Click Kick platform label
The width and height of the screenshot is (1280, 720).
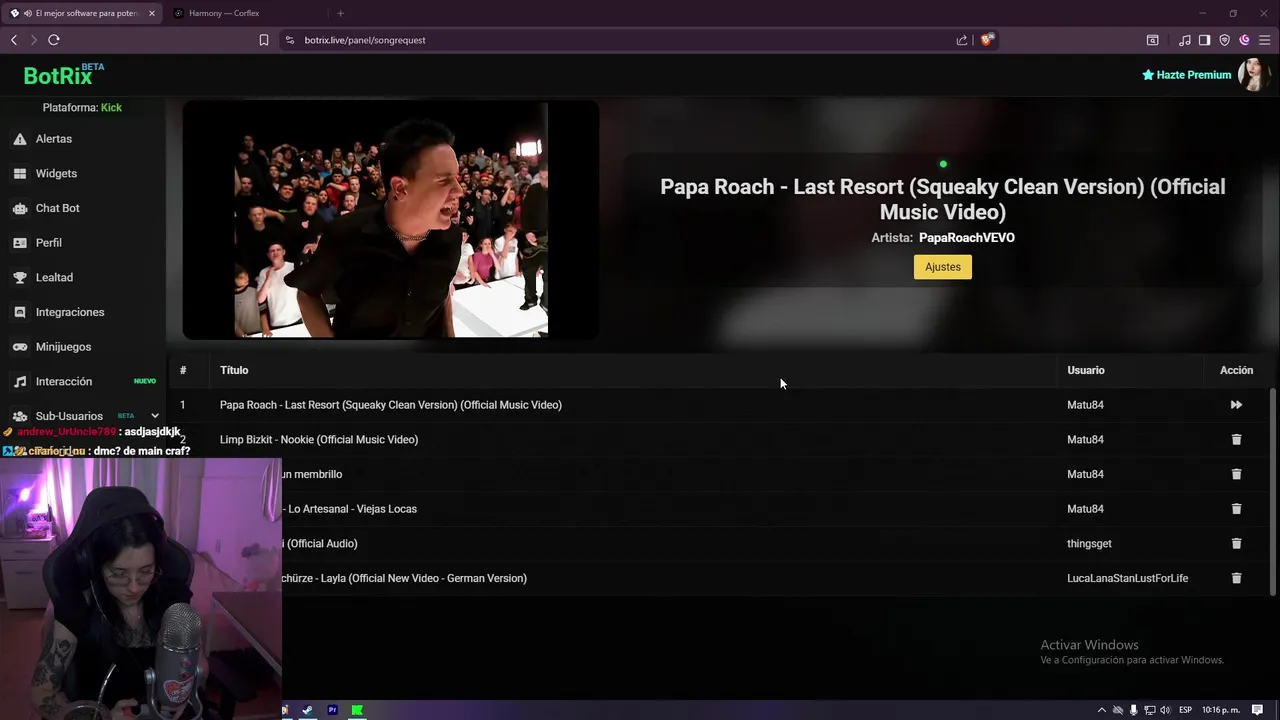tap(111, 108)
